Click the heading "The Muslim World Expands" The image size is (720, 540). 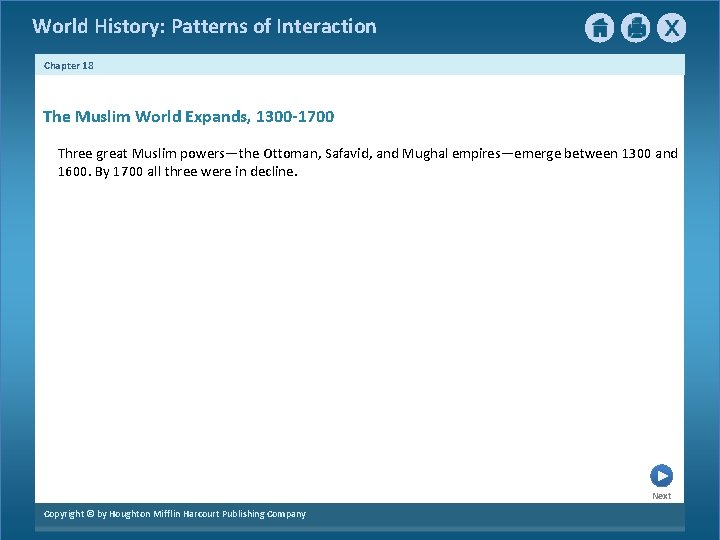point(146,117)
